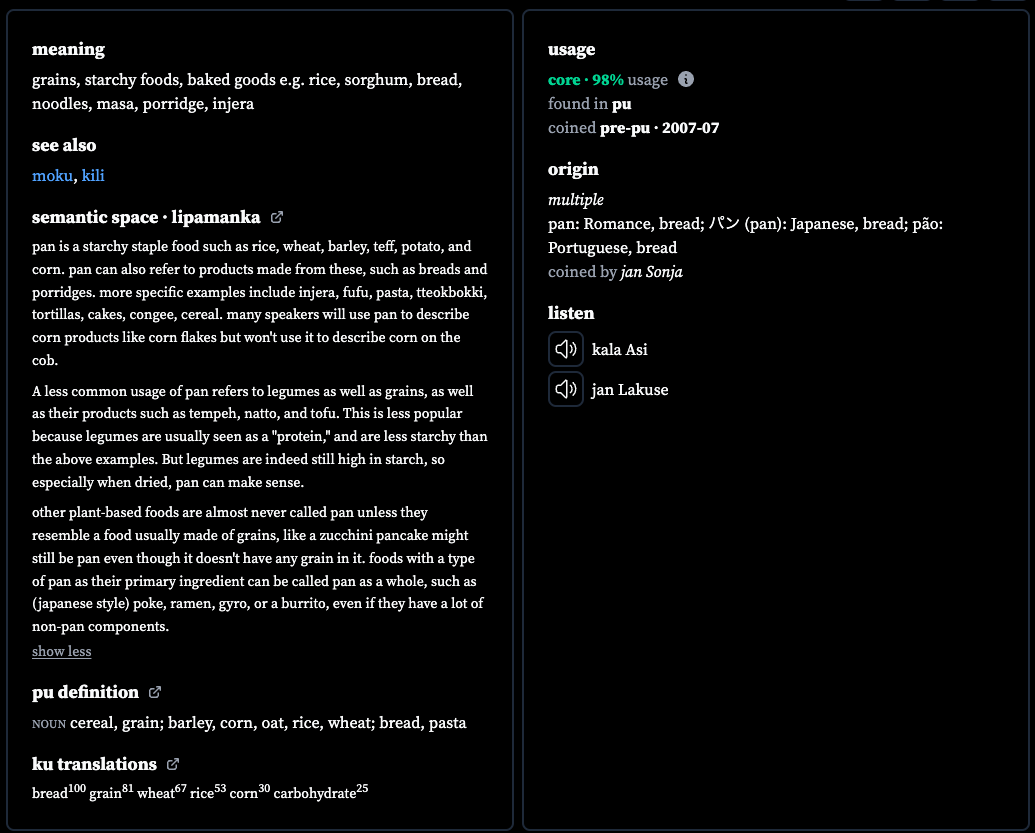
Task: Click the ku translations heading
Action: click(94, 764)
